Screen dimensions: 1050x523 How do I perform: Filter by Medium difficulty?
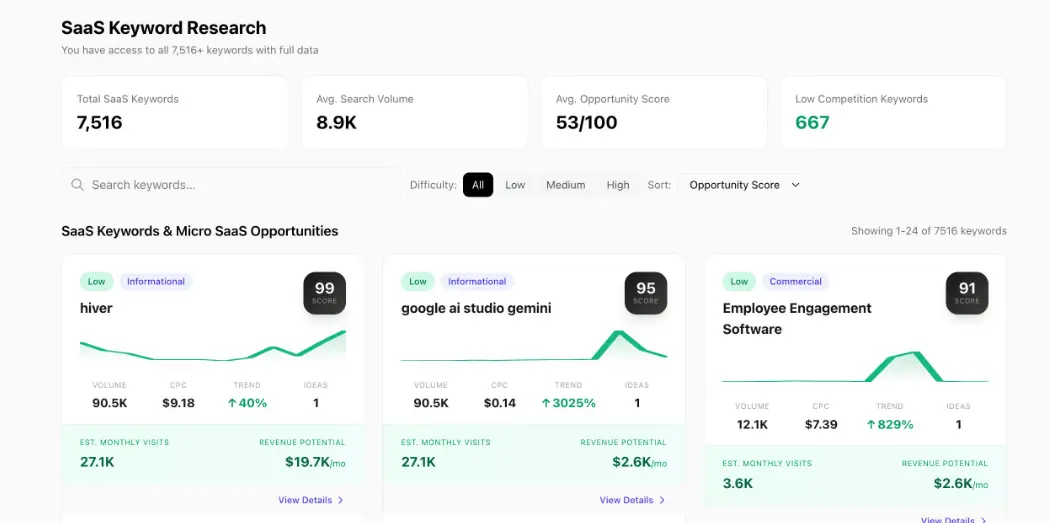click(565, 185)
